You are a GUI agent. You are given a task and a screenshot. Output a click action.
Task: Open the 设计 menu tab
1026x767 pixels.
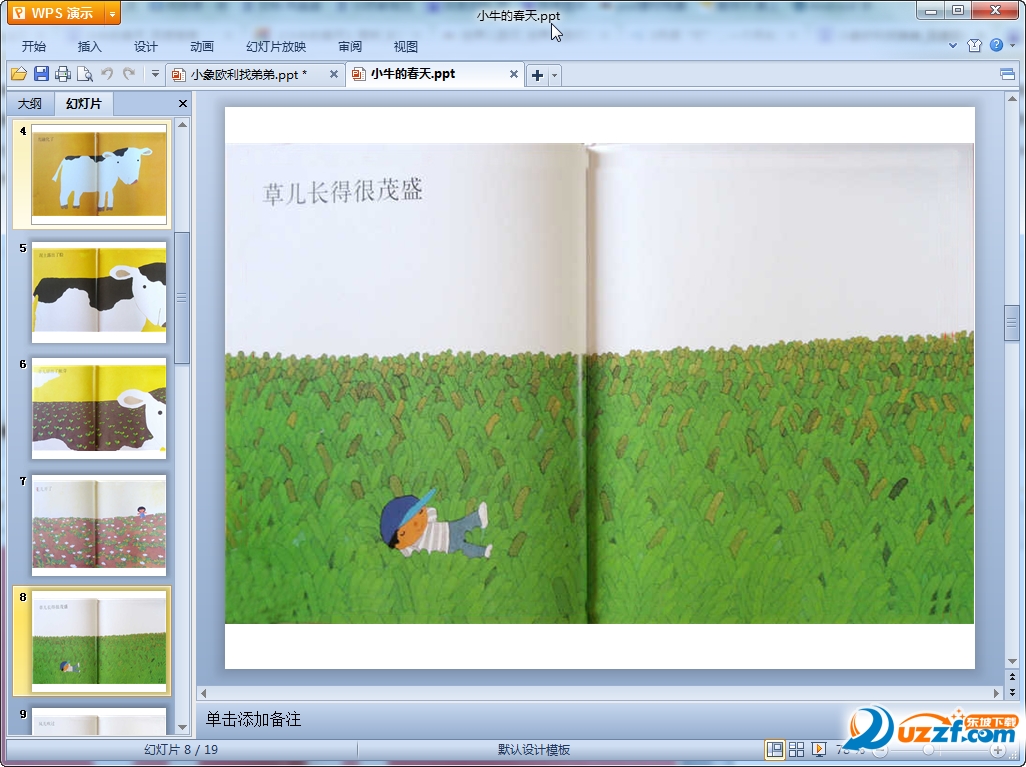pyautogui.click(x=146, y=46)
